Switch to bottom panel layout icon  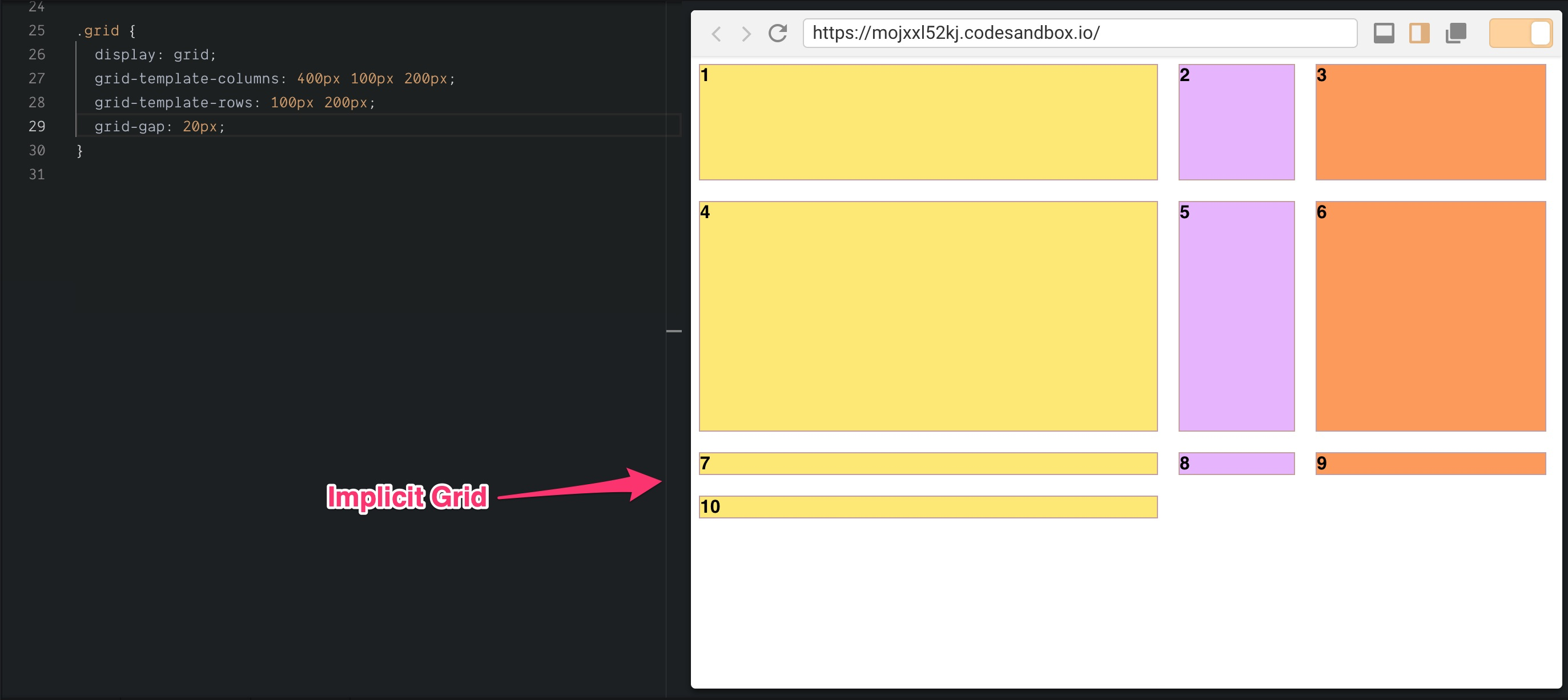(1384, 33)
